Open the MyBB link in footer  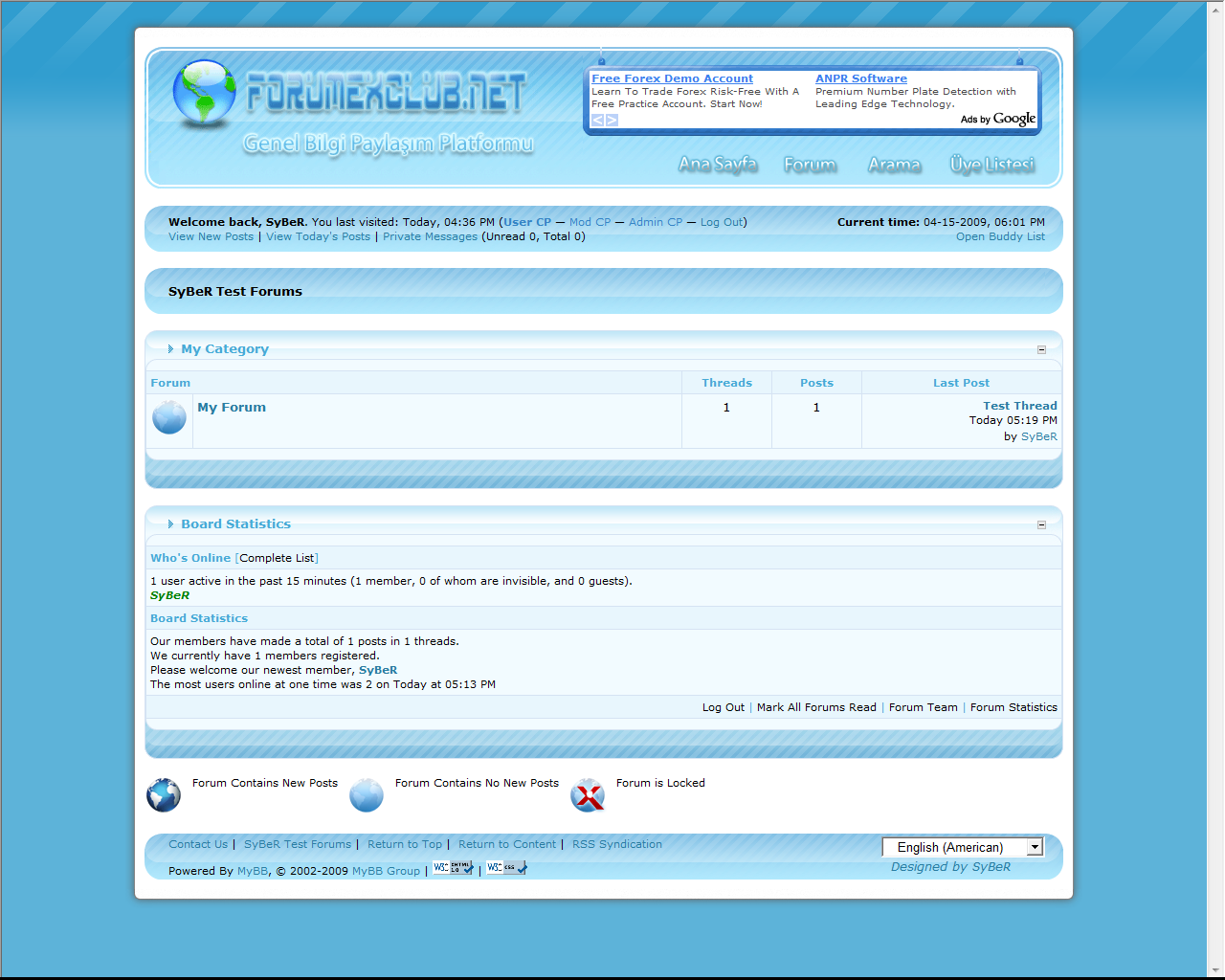[x=253, y=871]
